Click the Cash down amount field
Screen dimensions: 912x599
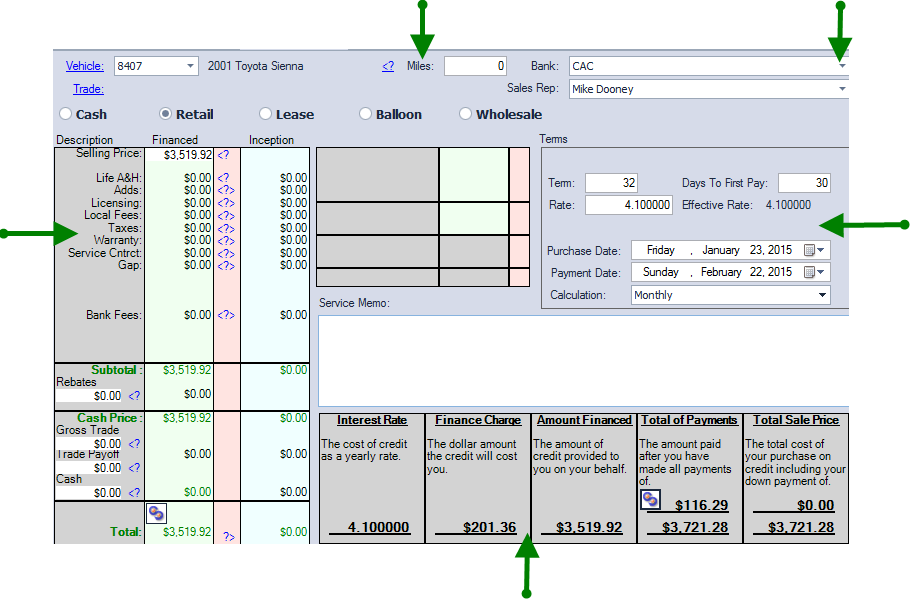tap(89, 493)
